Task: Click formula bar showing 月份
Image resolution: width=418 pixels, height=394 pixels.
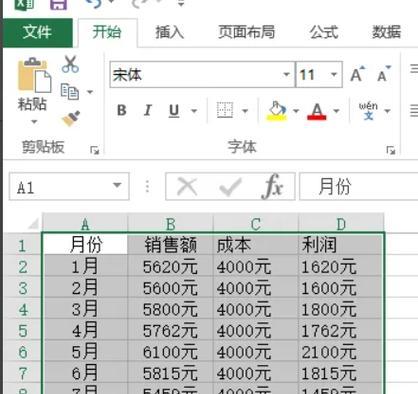Action: (x=359, y=186)
